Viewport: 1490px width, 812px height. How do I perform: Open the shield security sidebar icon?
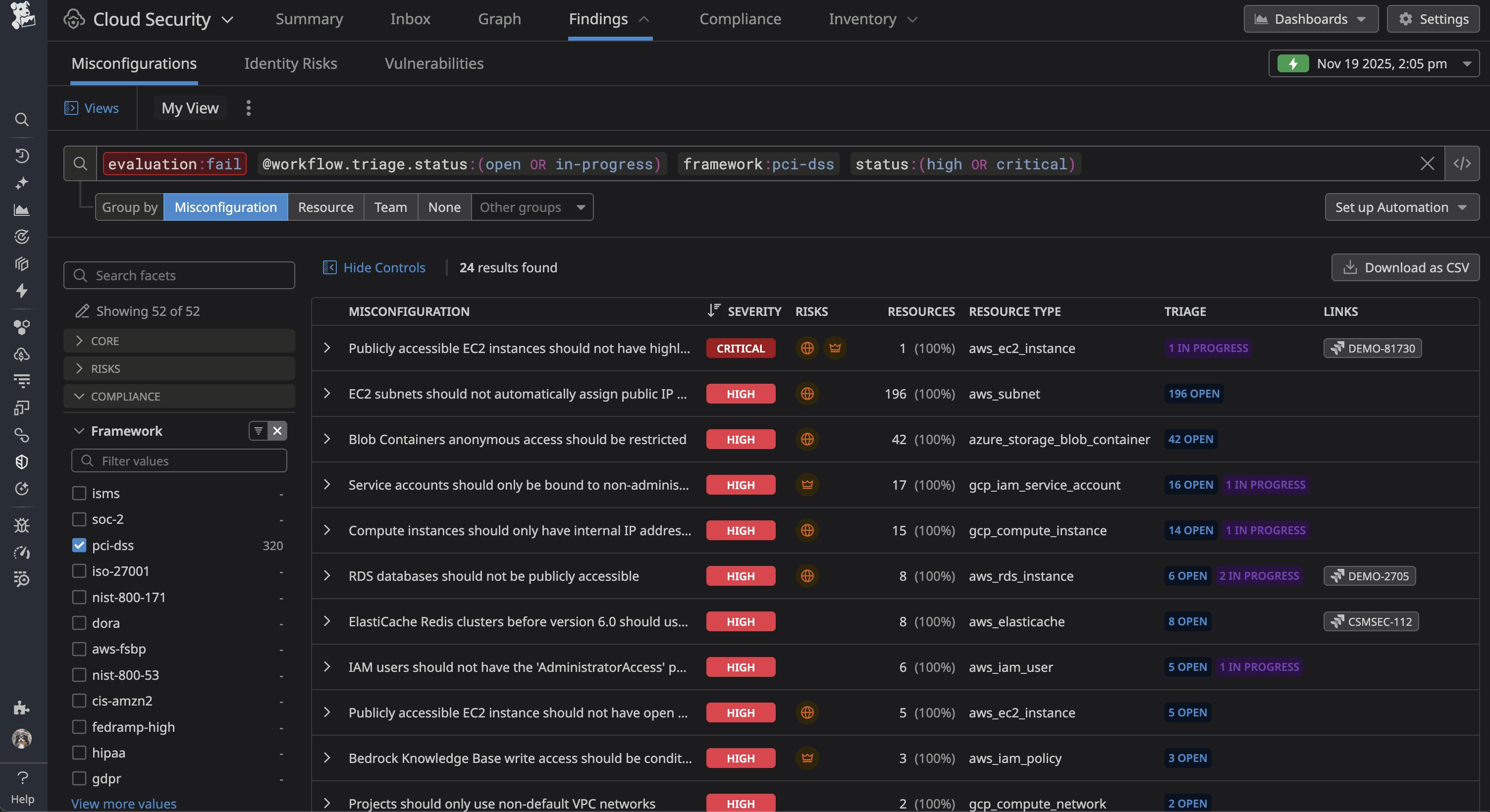[22, 461]
